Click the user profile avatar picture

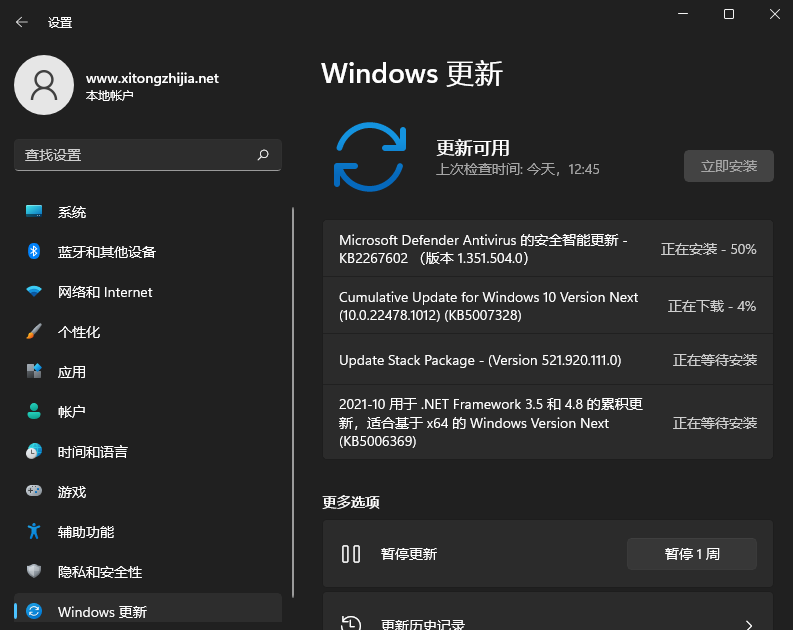(x=44, y=85)
